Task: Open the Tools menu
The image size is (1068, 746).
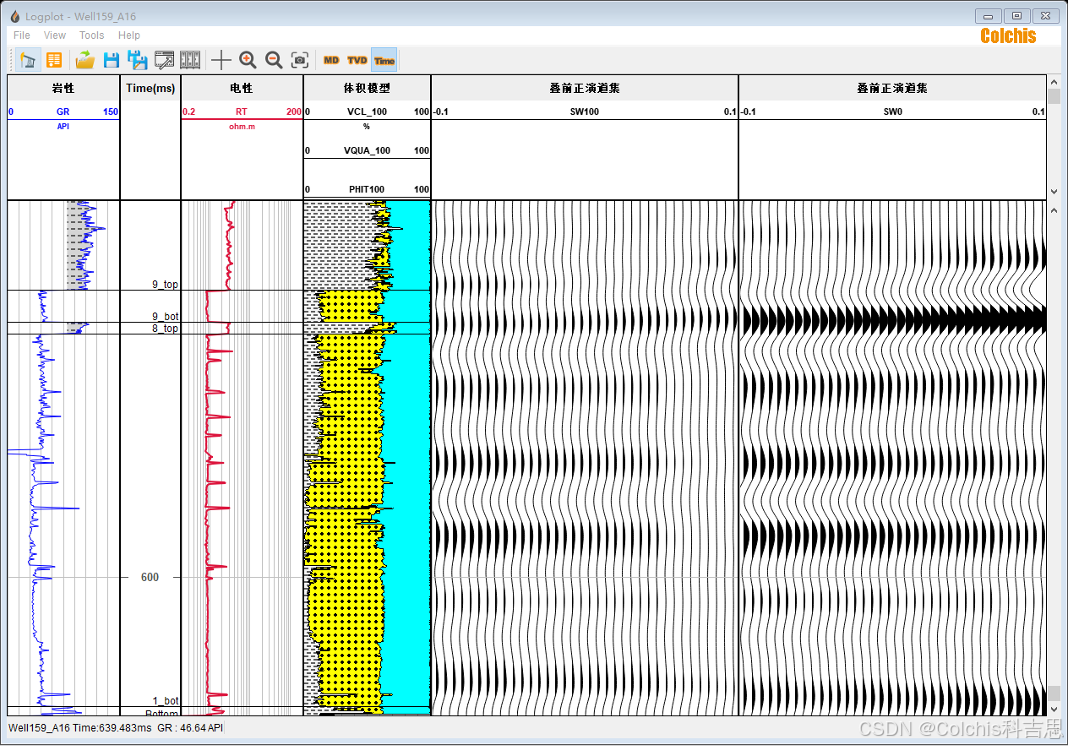Action: (91, 35)
